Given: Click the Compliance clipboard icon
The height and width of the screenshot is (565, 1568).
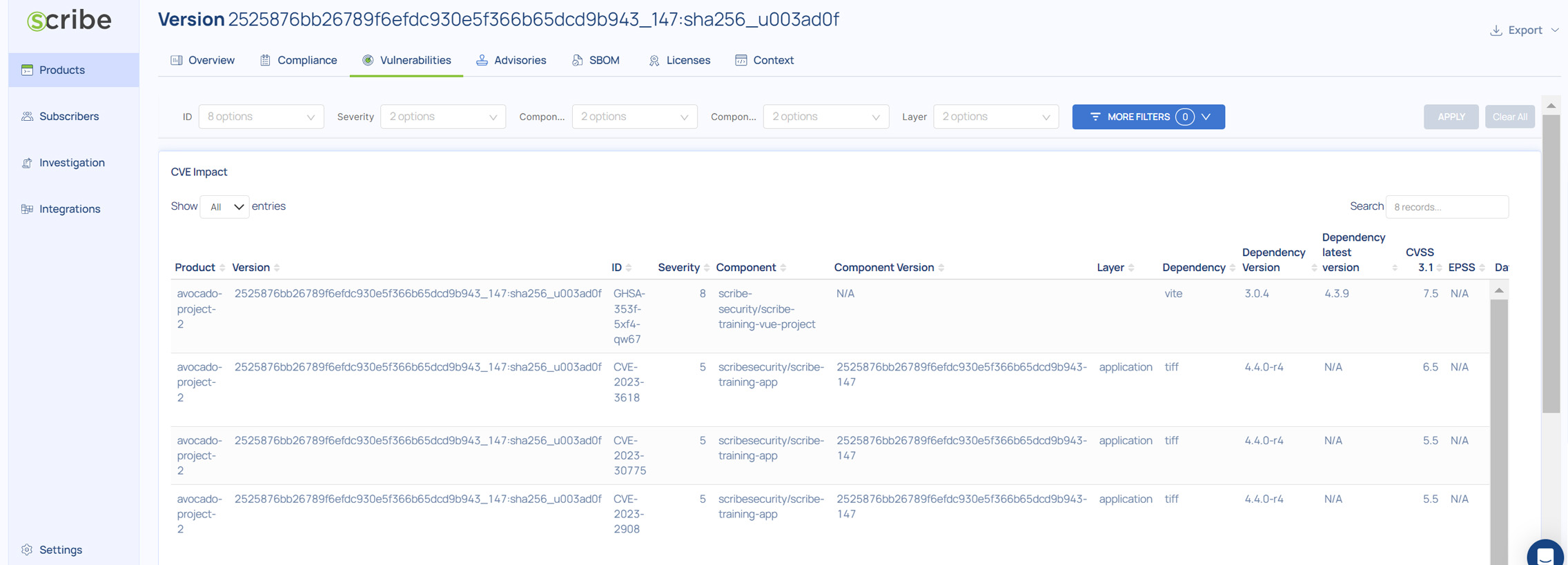Looking at the screenshot, I should [x=265, y=60].
